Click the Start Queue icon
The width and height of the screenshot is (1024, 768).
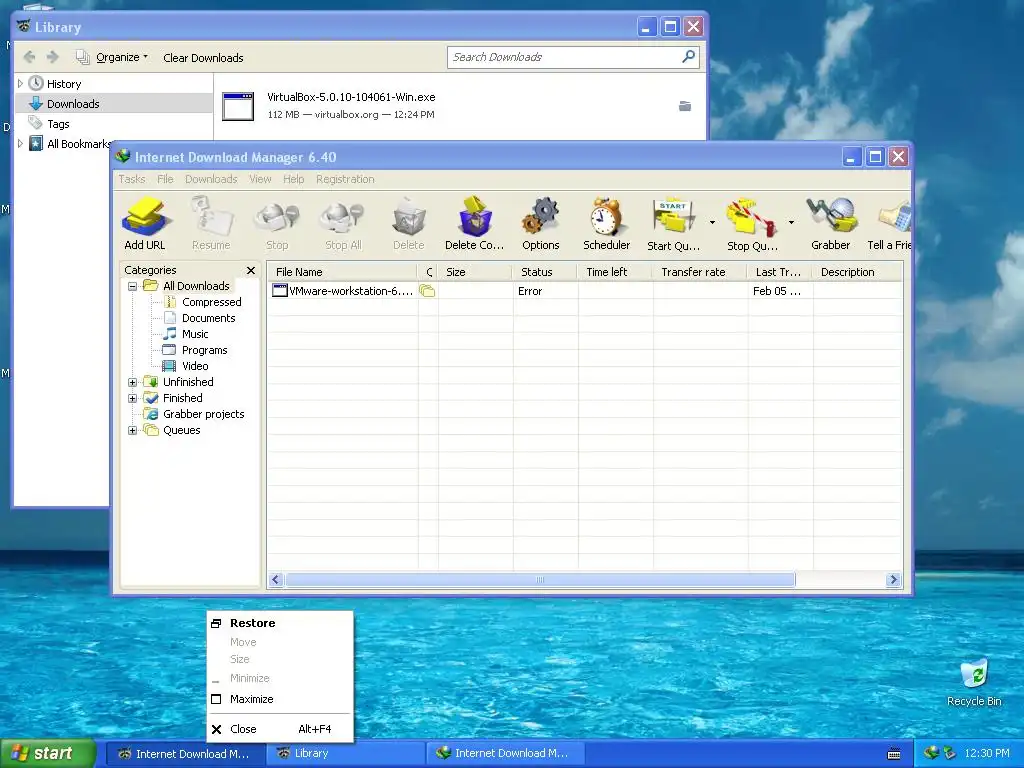[673, 224]
